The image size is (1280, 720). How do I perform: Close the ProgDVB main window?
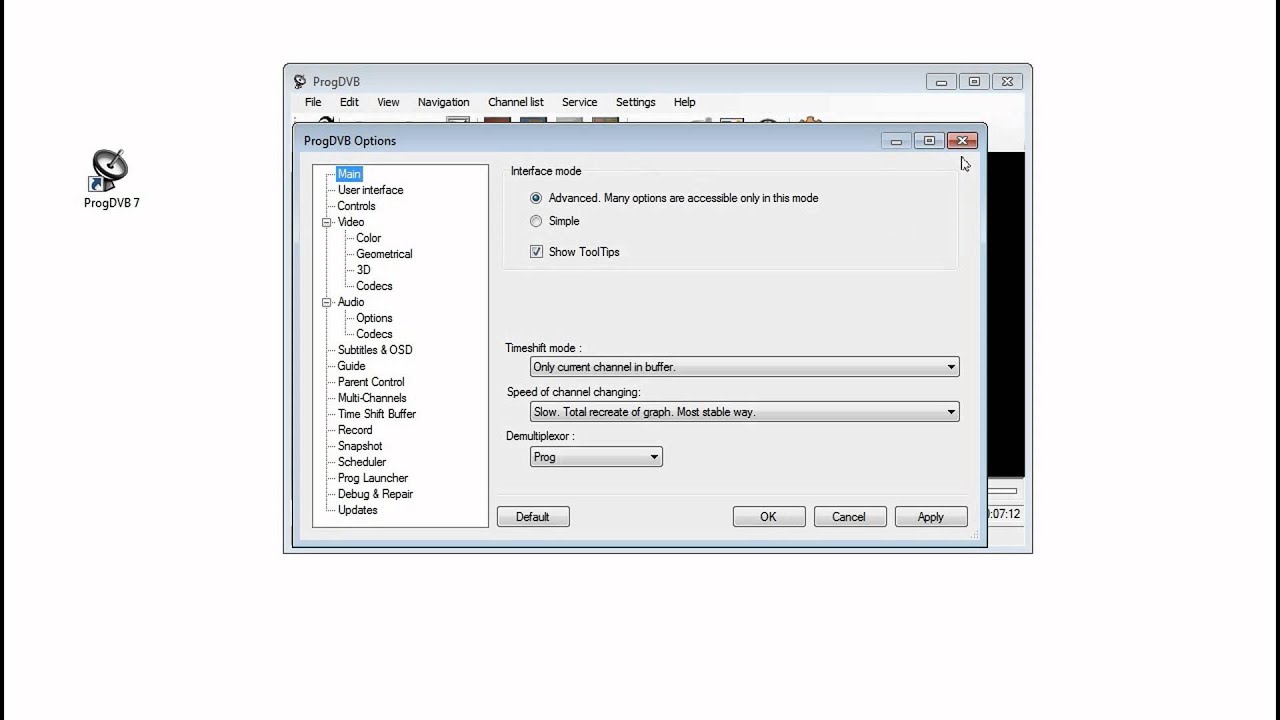pos(1007,82)
